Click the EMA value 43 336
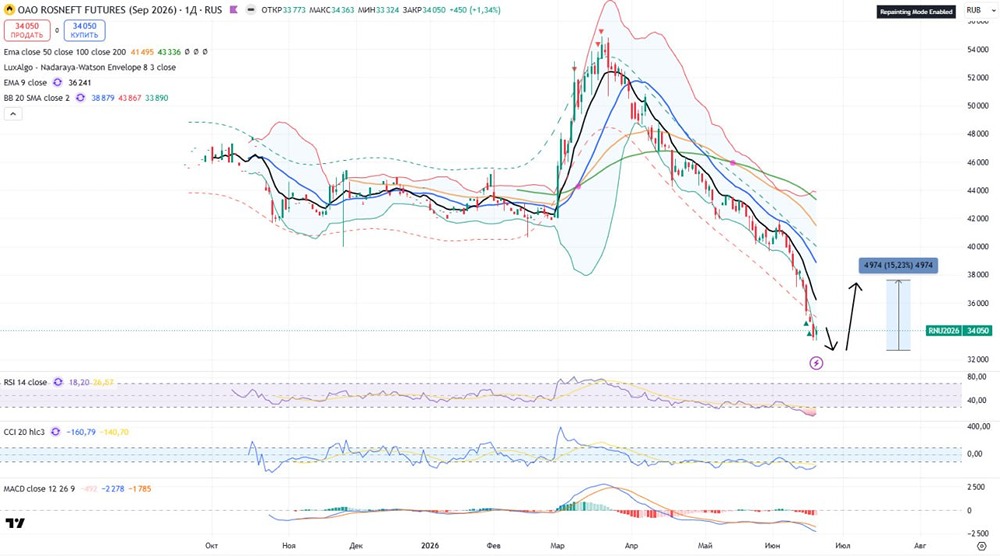This screenshot has height=556, width=1000. (x=169, y=52)
